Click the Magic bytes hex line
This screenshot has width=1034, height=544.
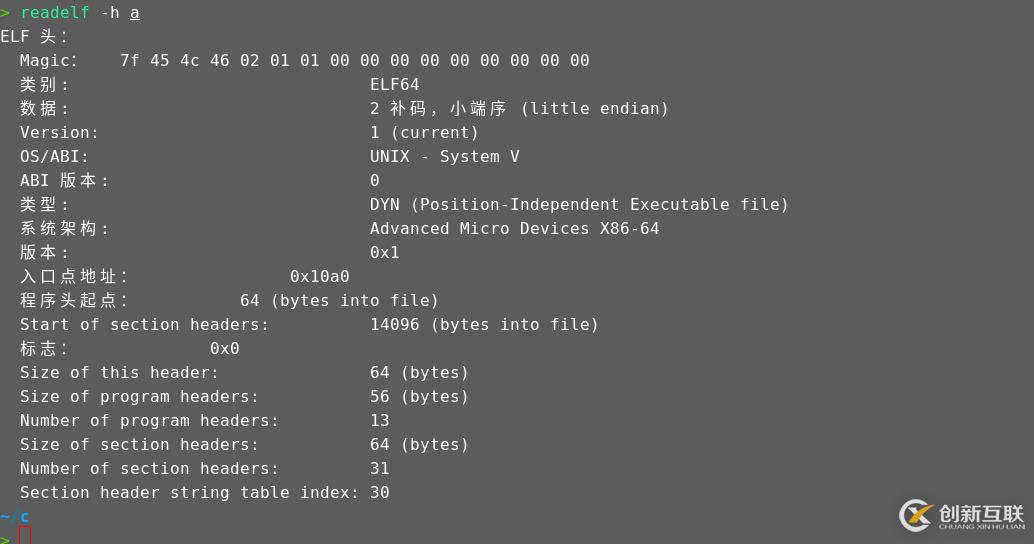pyautogui.click(x=355, y=61)
